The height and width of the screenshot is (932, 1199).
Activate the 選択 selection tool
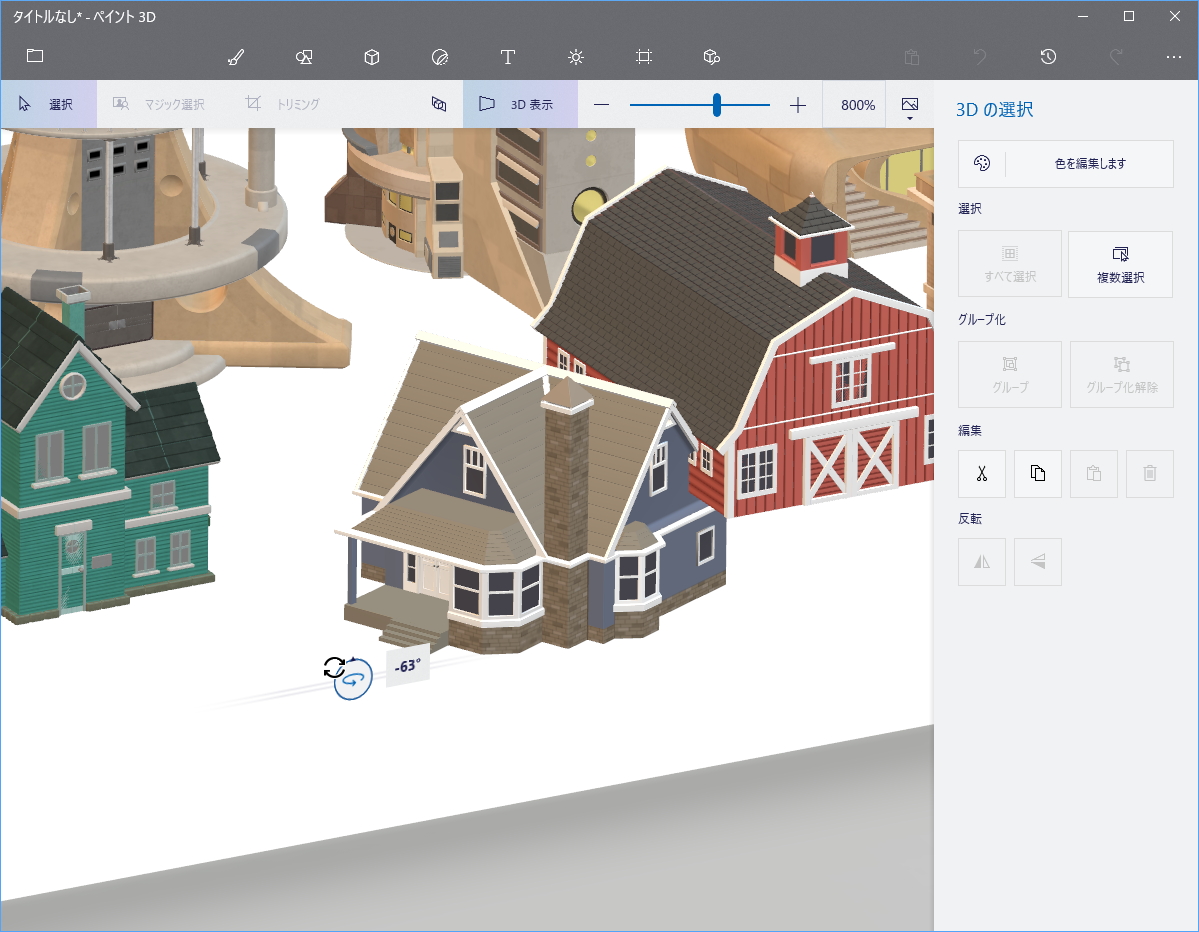click(48, 104)
